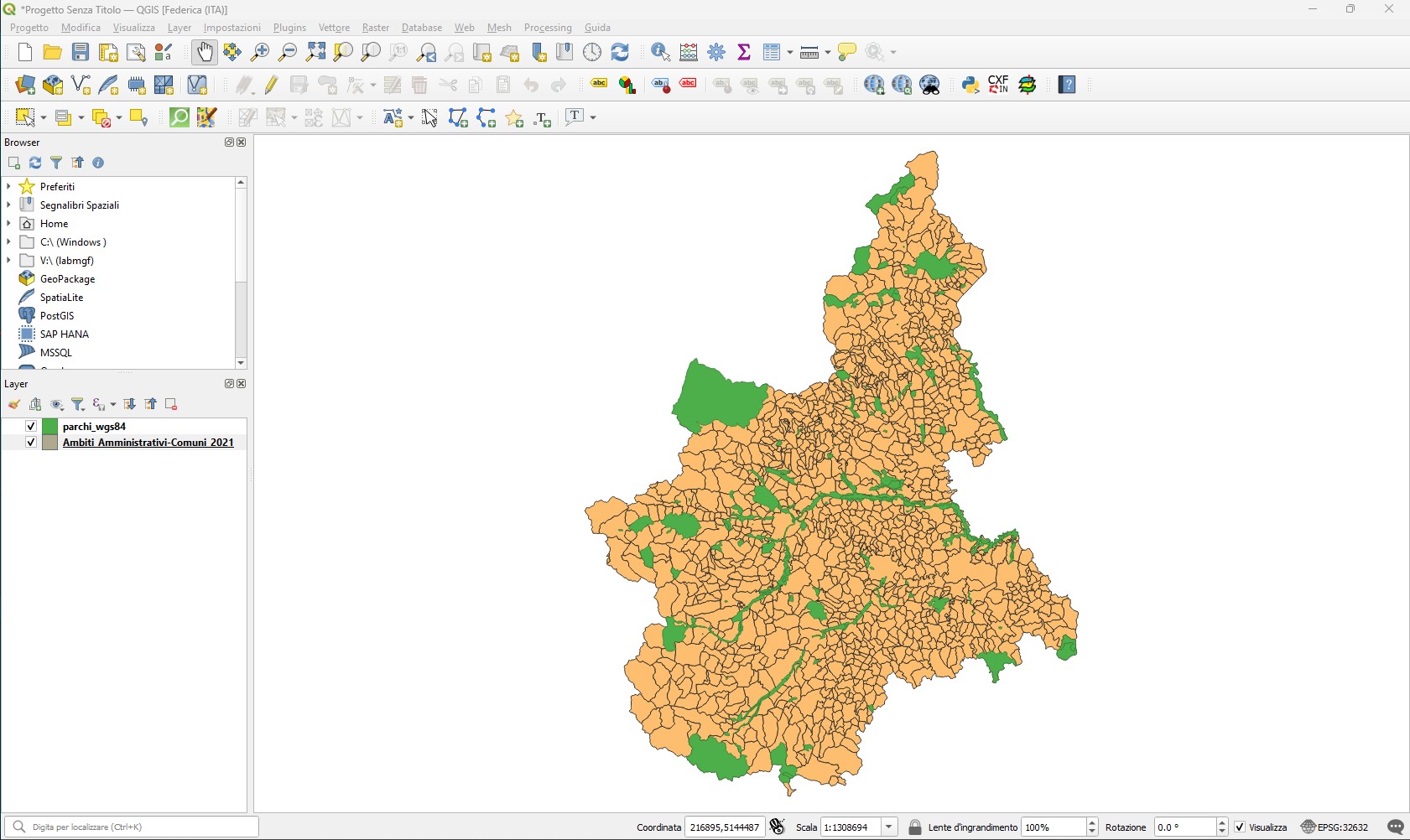Expand the Preferiti browser node
Image resolution: width=1410 pixels, height=840 pixels.
8,186
